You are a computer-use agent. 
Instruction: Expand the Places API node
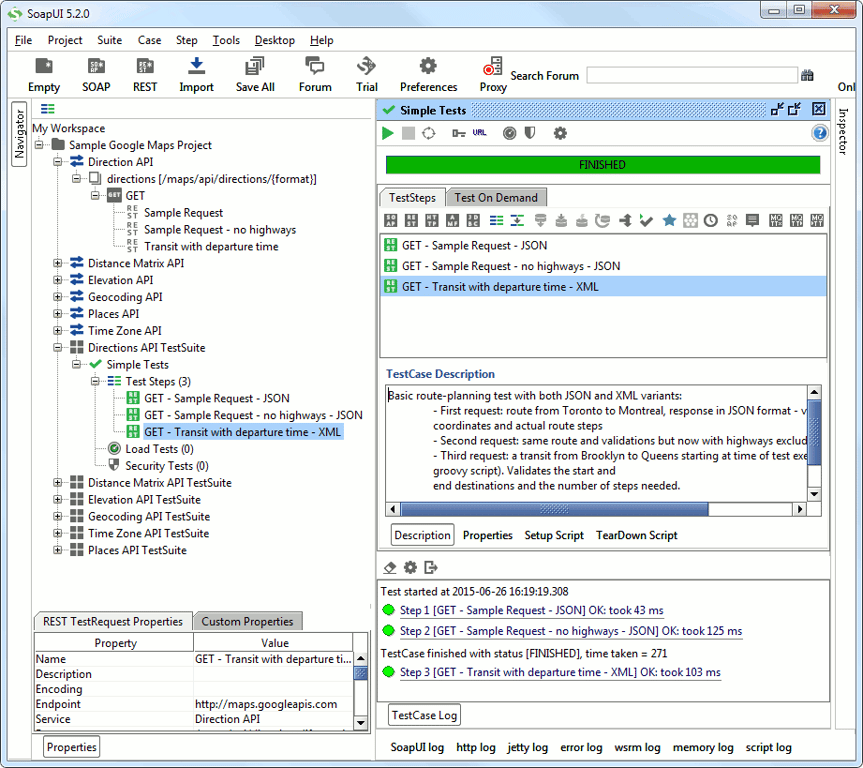click(58, 314)
